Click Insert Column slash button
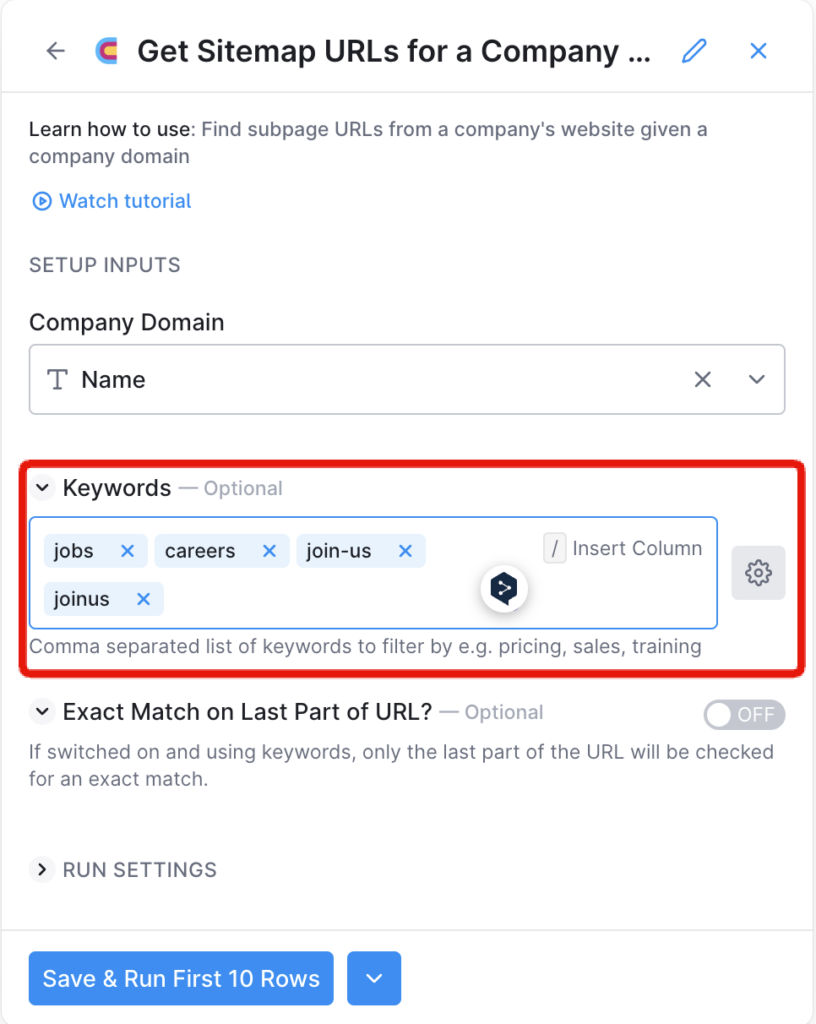816x1024 pixels. pos(554,548)
